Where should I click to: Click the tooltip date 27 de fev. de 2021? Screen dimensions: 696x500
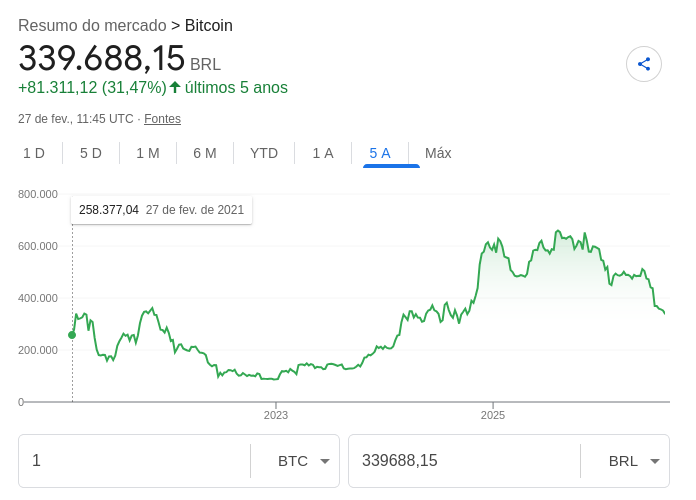195,210
